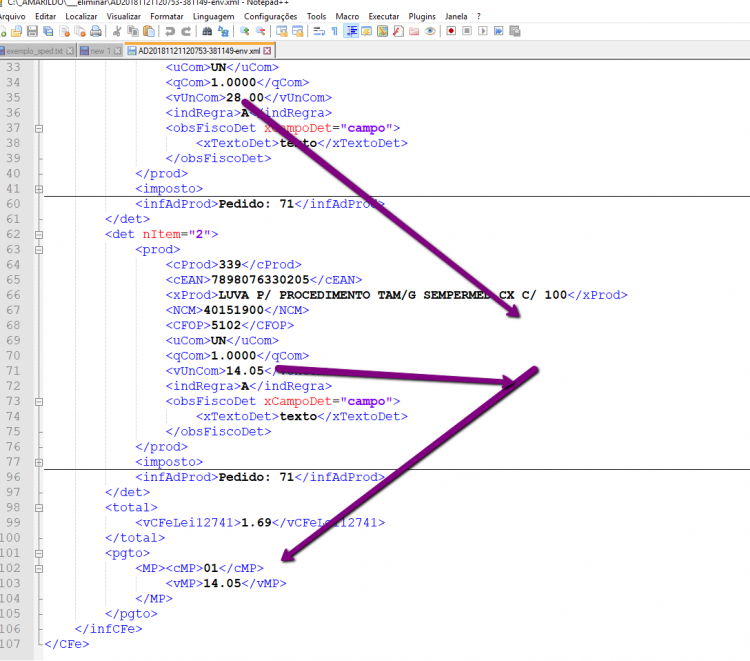Toggle the indent guide button

point(351,32)
